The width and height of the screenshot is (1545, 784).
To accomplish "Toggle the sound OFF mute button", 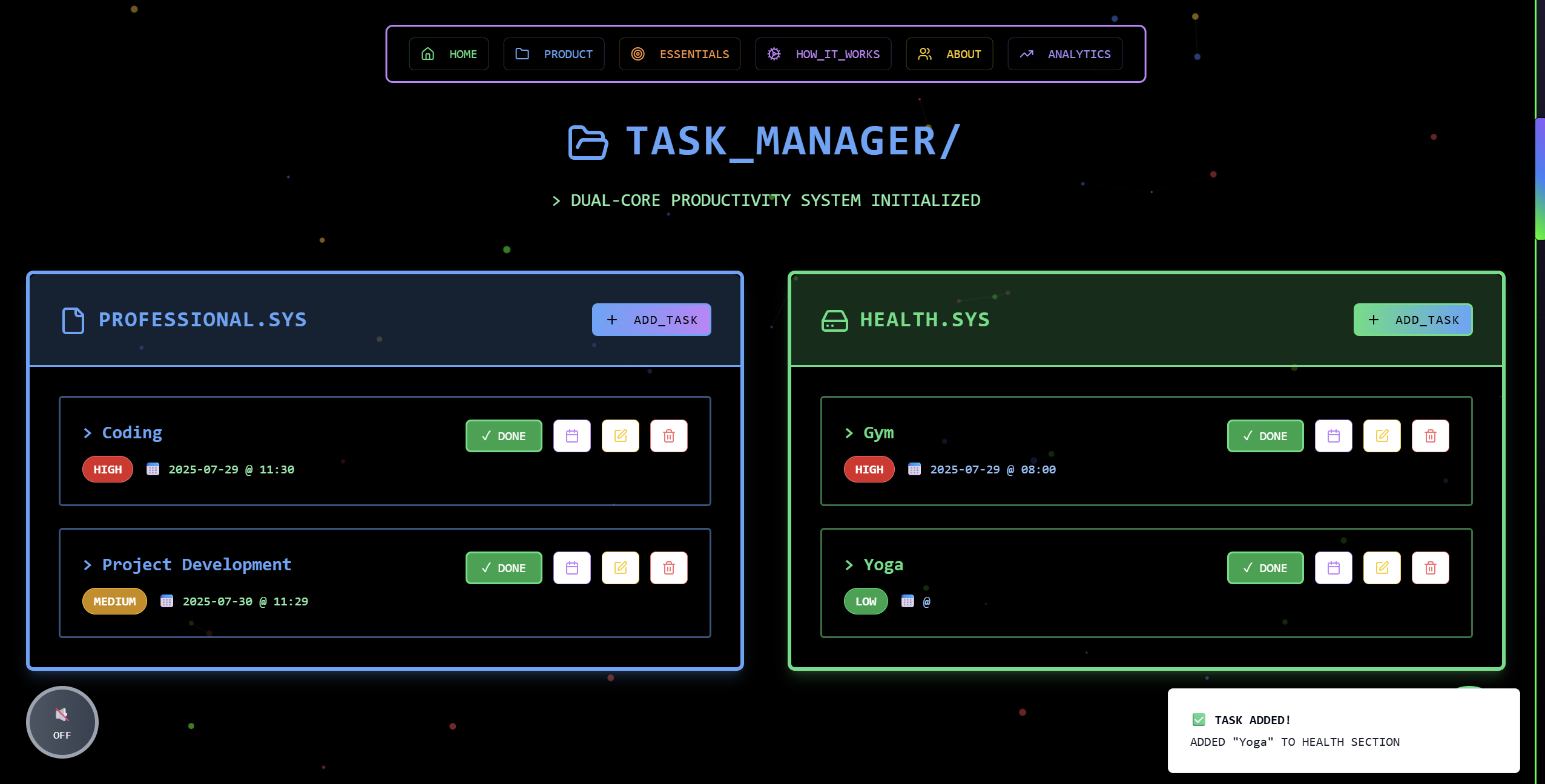I will pyautogui.click(x=62, y=722).
